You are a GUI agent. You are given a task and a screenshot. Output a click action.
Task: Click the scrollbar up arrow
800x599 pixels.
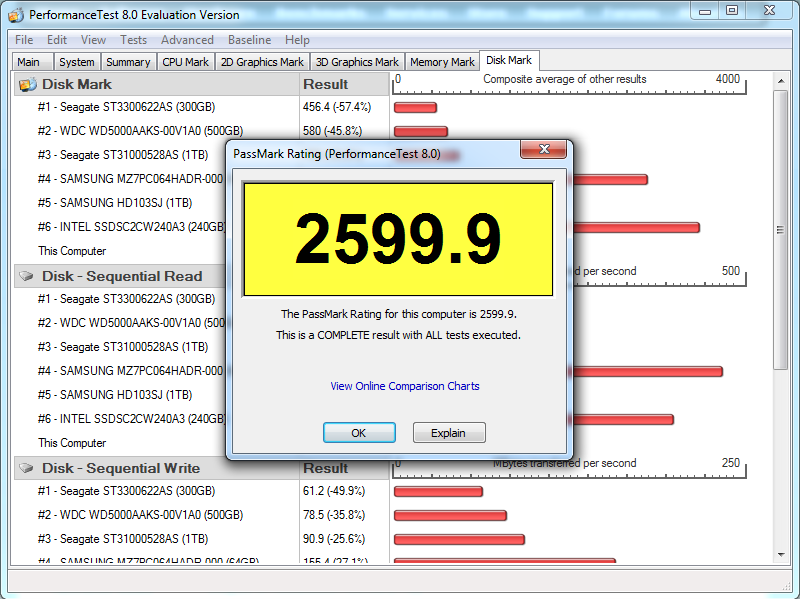coord(781,81)
